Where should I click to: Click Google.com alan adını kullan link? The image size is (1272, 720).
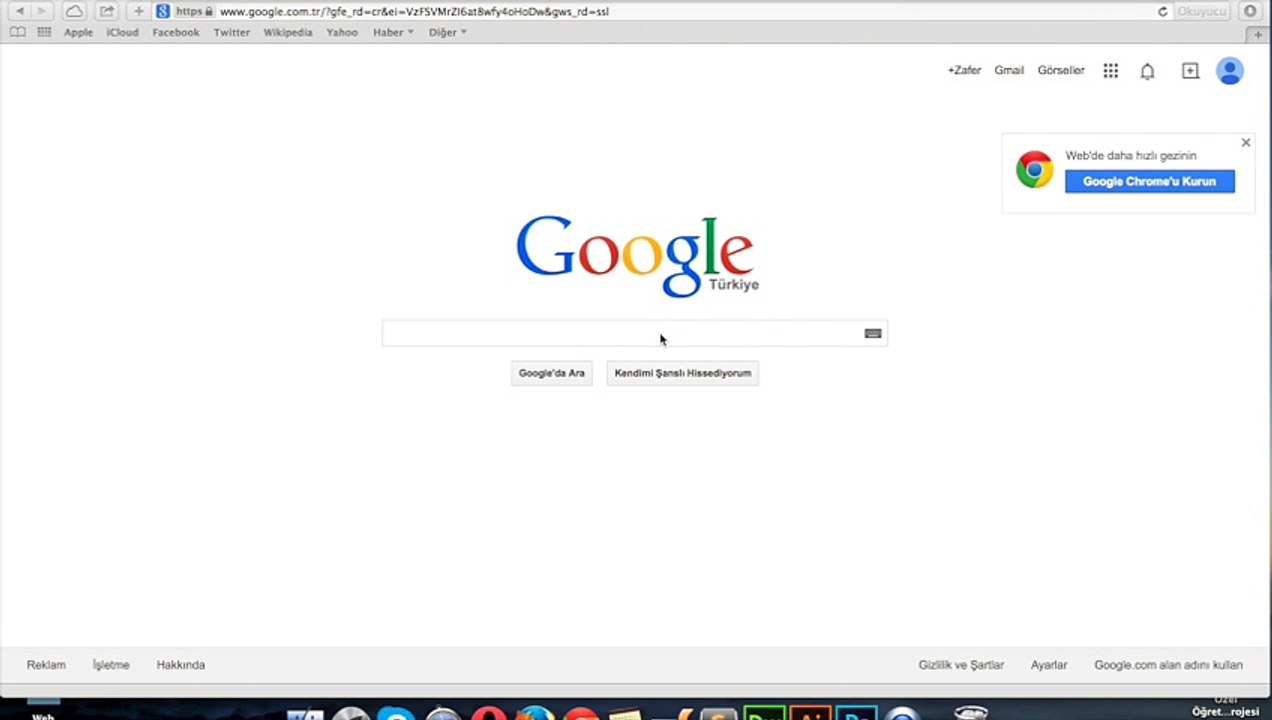(x=1168, y=665)
